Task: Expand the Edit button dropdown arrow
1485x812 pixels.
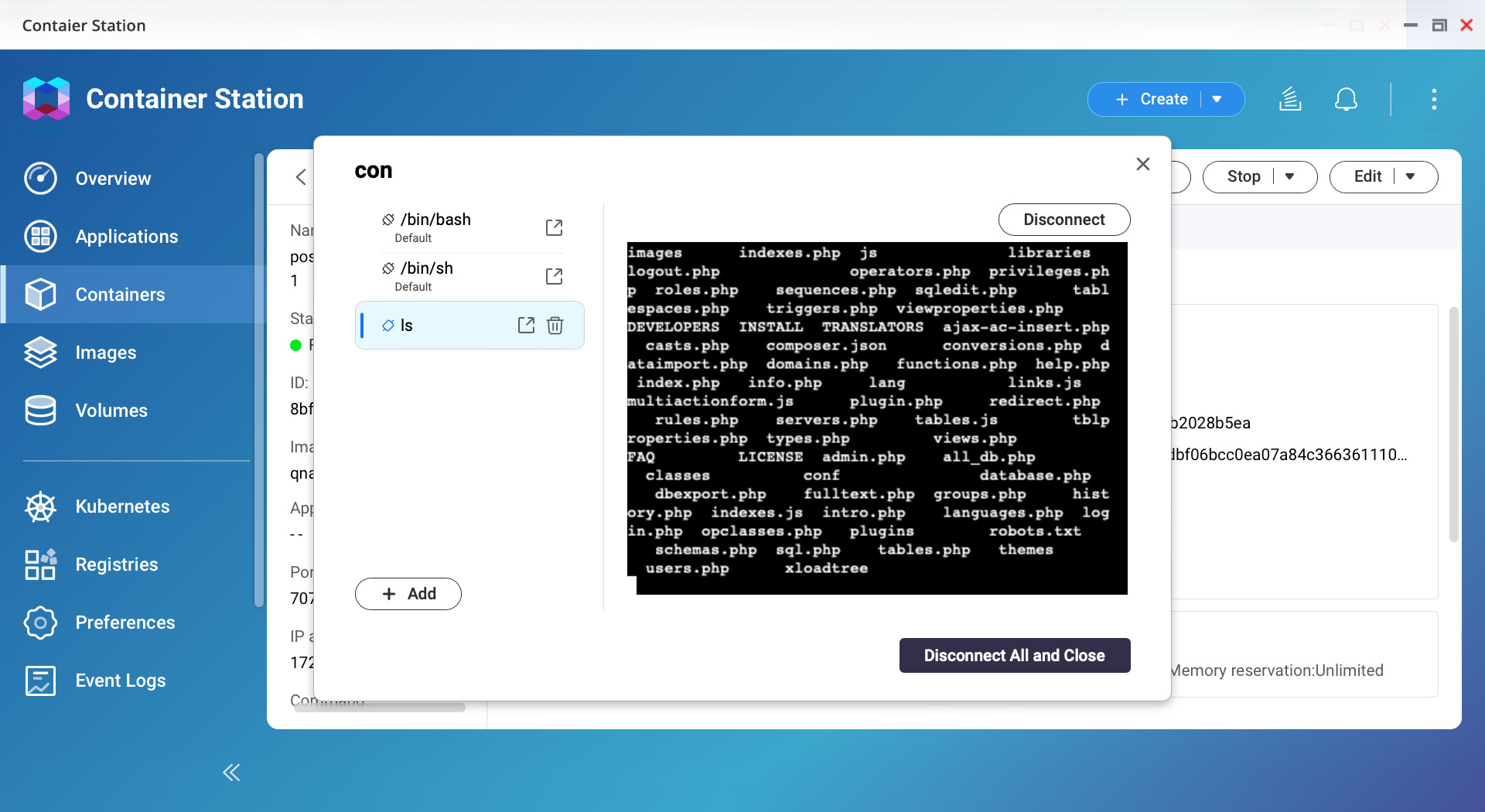Action: 1410,176
